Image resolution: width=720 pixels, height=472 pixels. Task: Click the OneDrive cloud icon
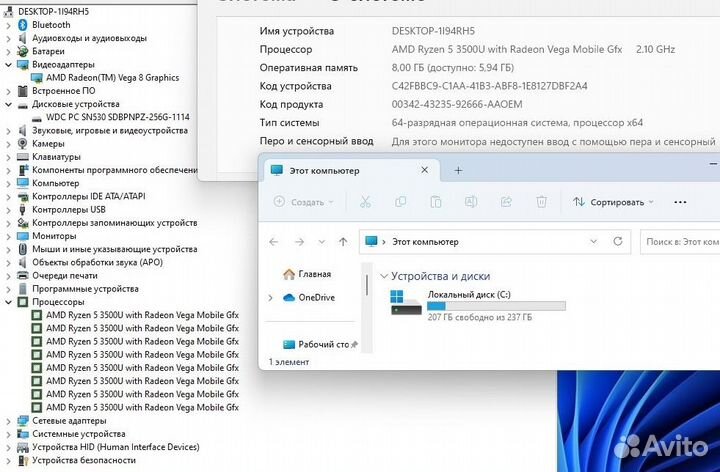point(289,298)
